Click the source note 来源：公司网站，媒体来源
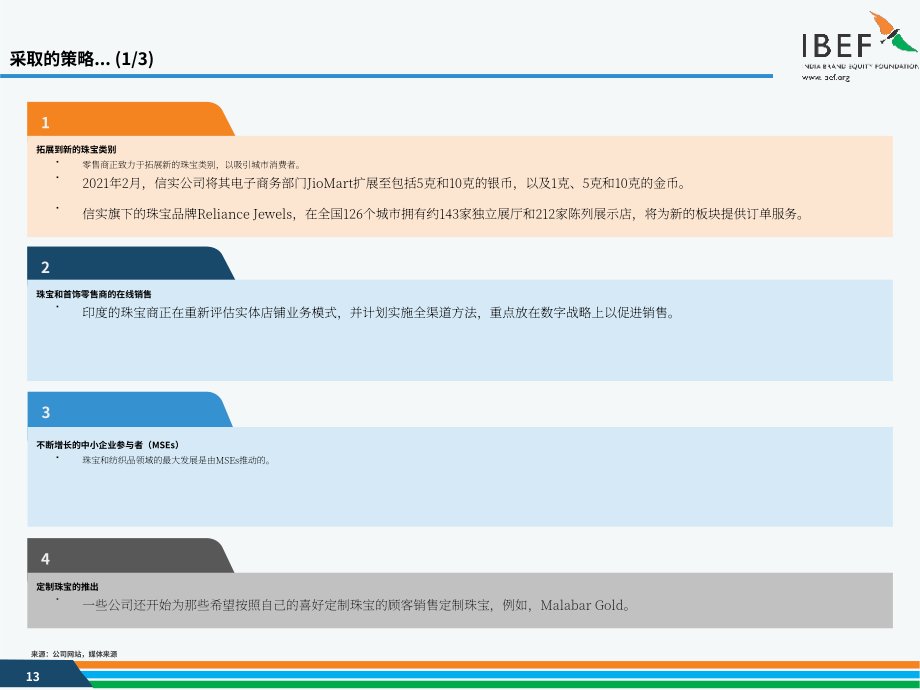Viewport: 920px width, 690px height. (75, 654)
